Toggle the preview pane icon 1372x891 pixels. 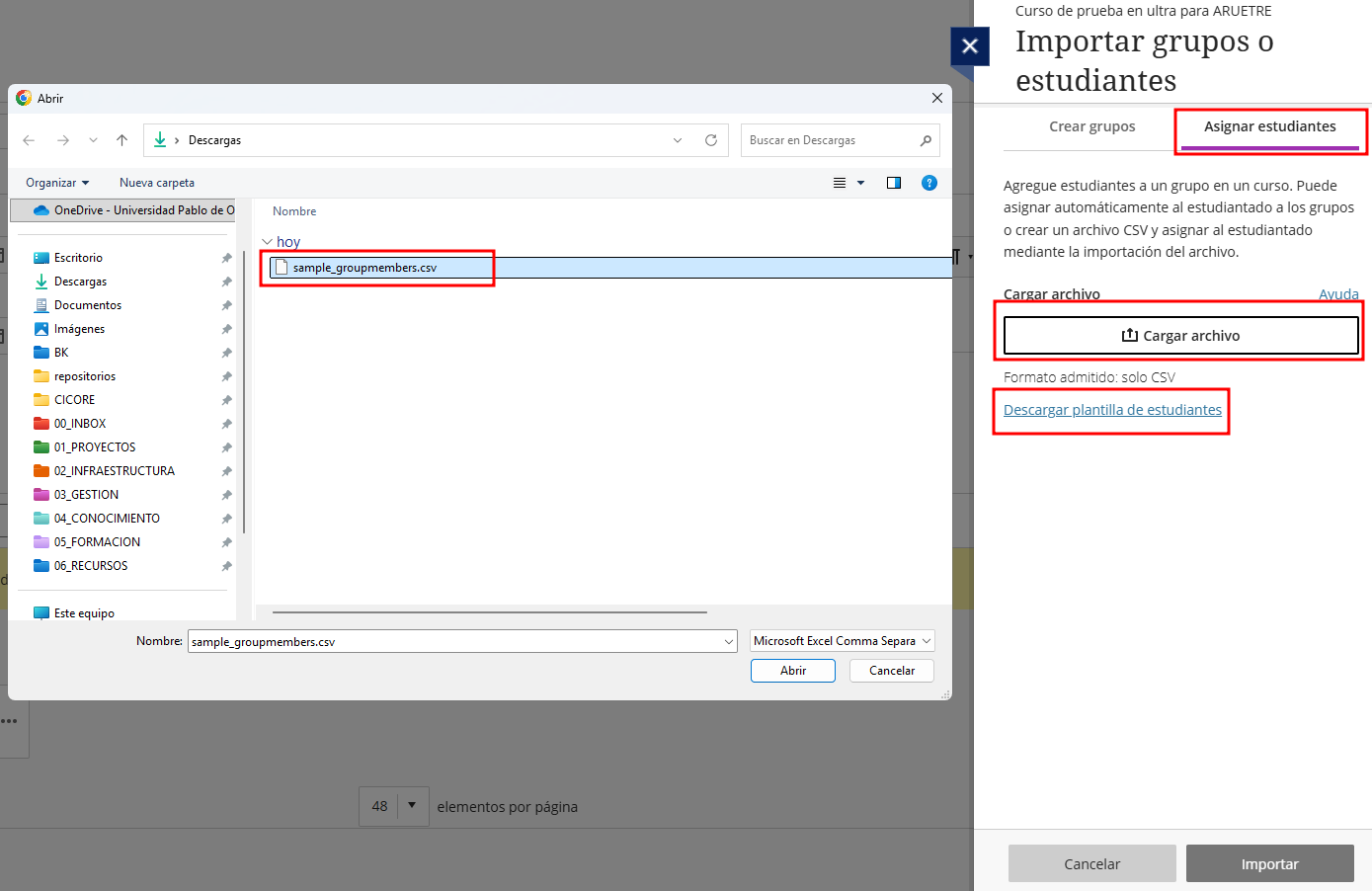tap(894, 183)
